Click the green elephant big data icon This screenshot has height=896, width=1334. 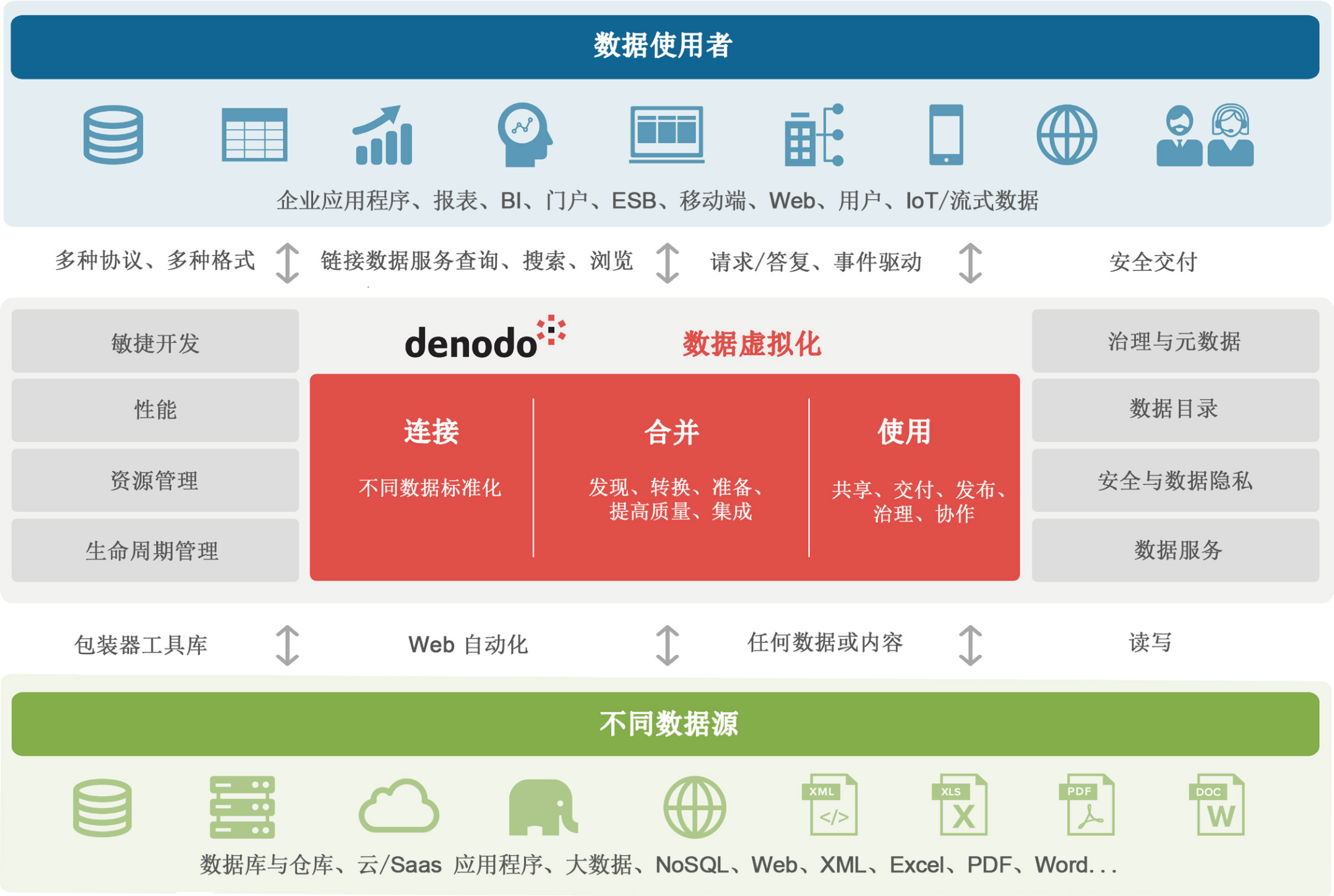coord(542,807)
